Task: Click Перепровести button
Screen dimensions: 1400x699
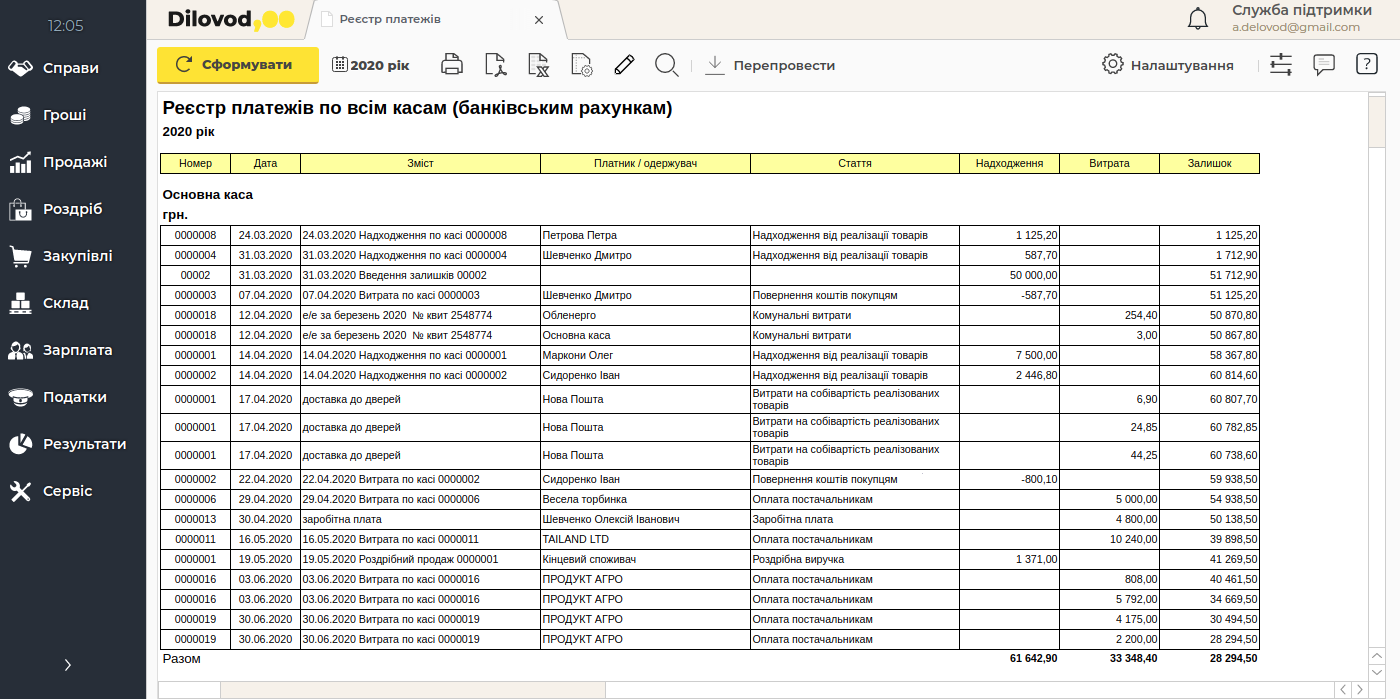Action: 770,65
